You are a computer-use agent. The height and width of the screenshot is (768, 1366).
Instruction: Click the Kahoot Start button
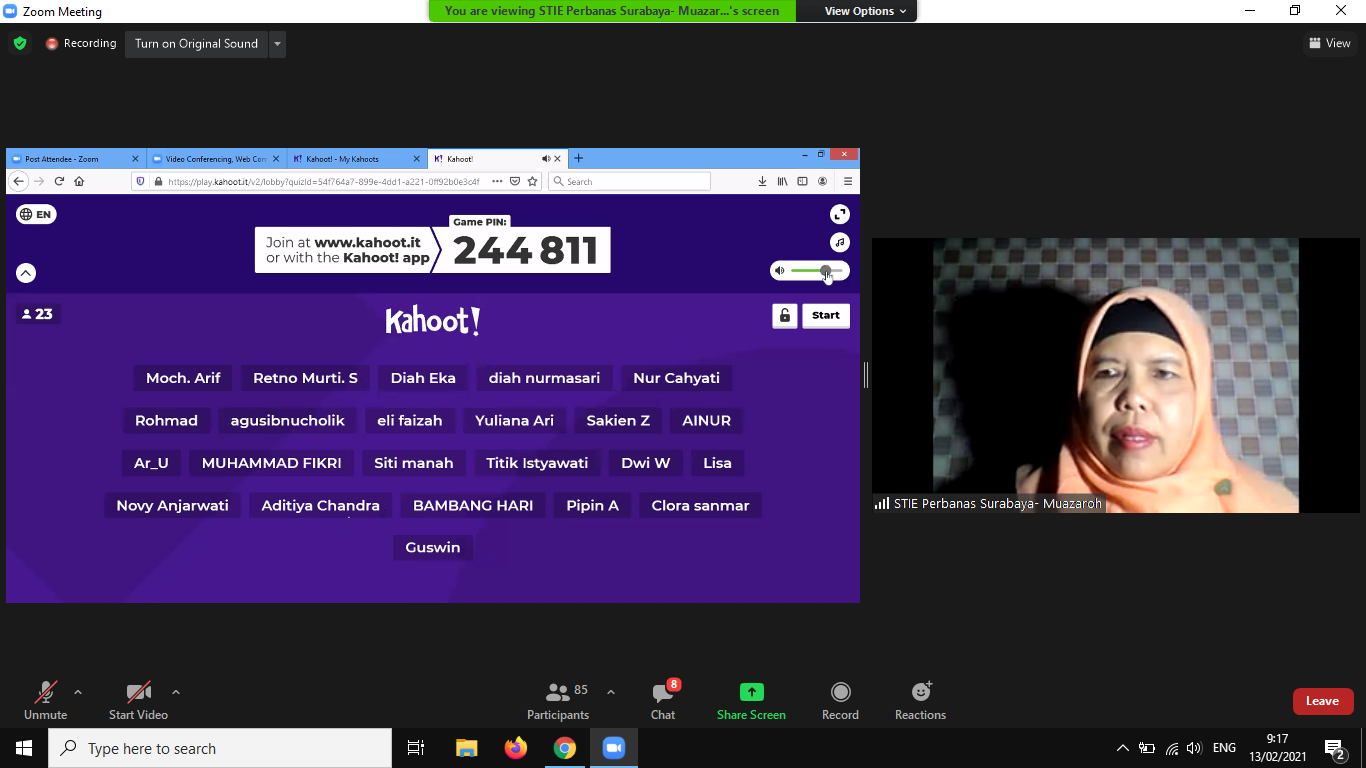pyautogui.click(x=826, y=316)
